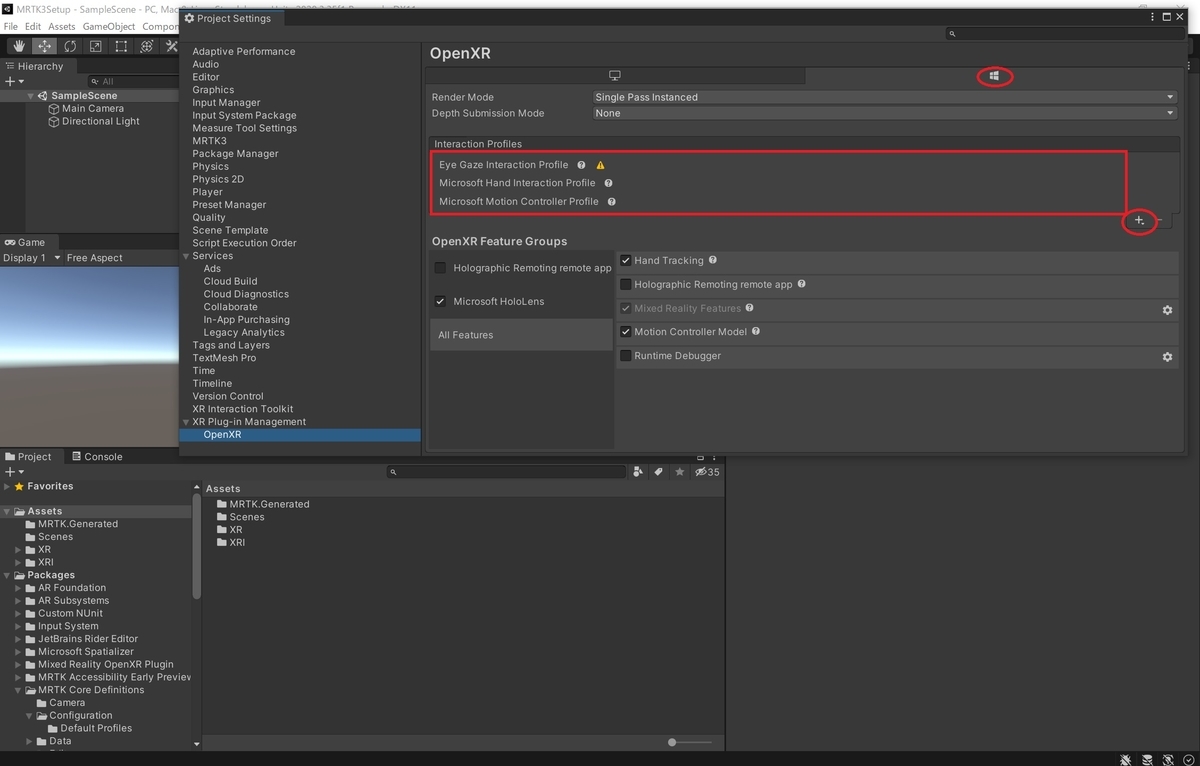The height and width of the screenshot is (766, 1200).
Task: Search by type in Project panel
Action: 638,472
